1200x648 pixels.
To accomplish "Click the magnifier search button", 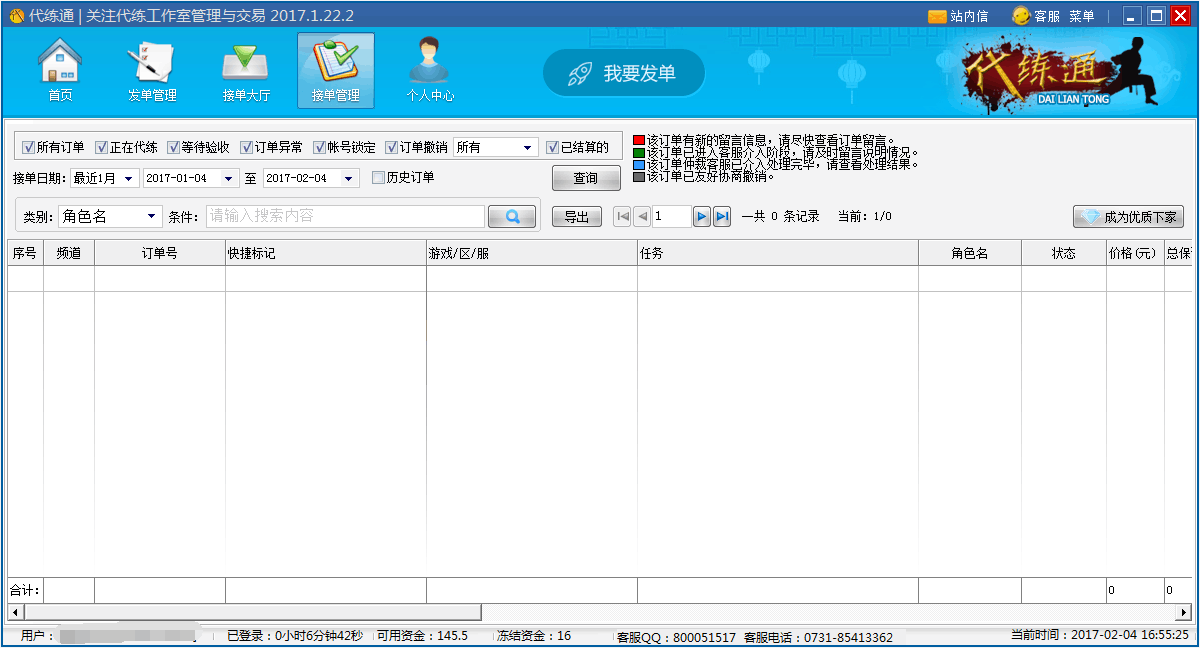I will [x=512, y=216].
